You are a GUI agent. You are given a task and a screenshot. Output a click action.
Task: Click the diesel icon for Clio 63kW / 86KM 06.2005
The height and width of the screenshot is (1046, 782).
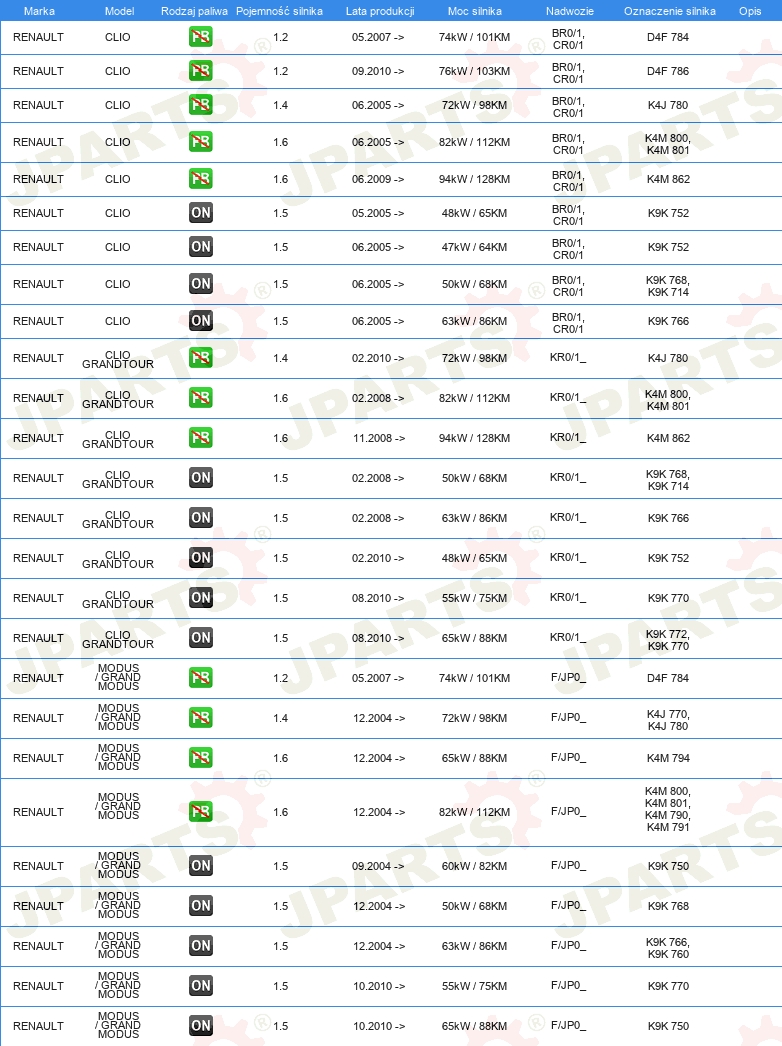[201, 321]
